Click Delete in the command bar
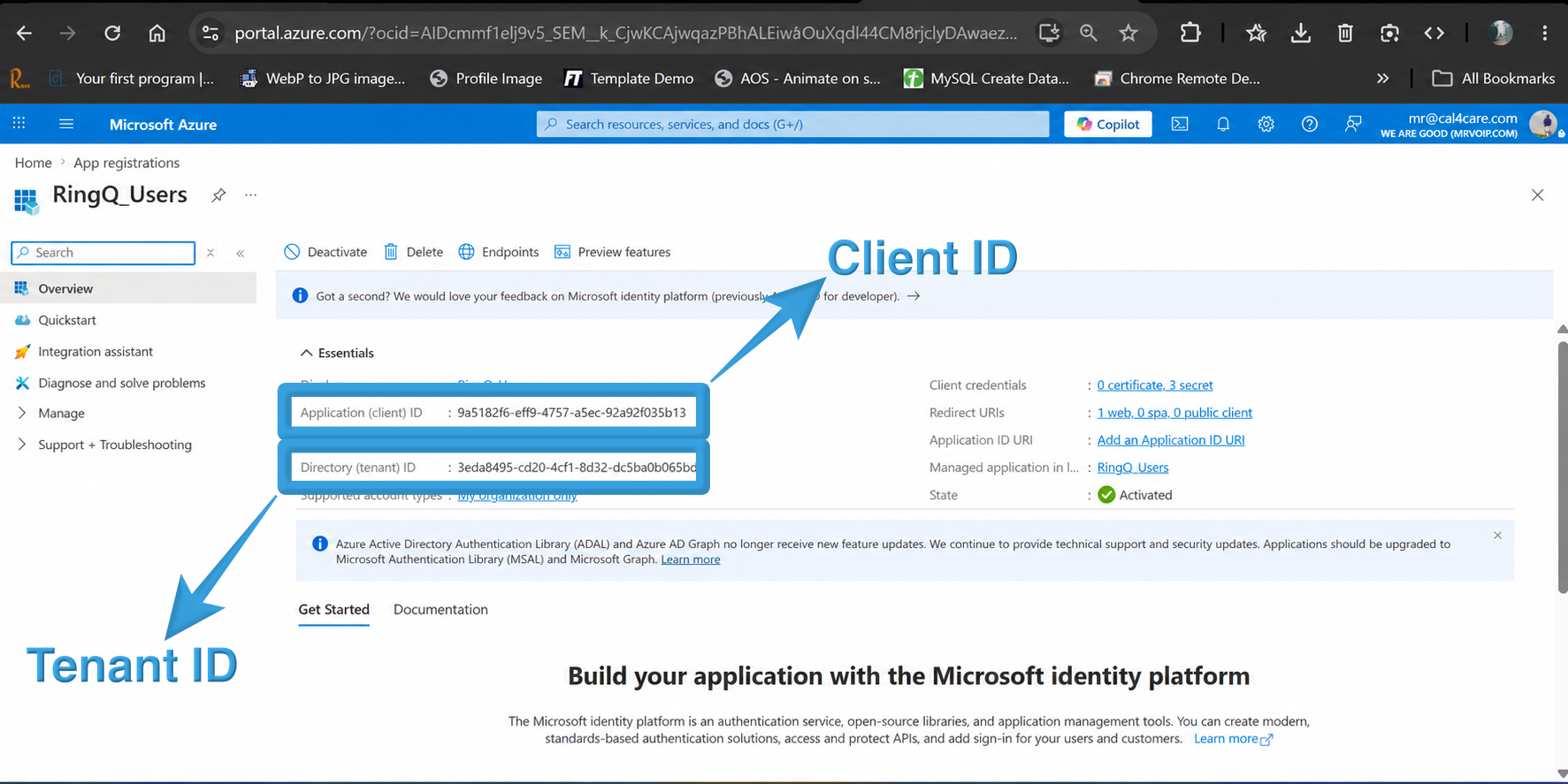 point(413,252)
